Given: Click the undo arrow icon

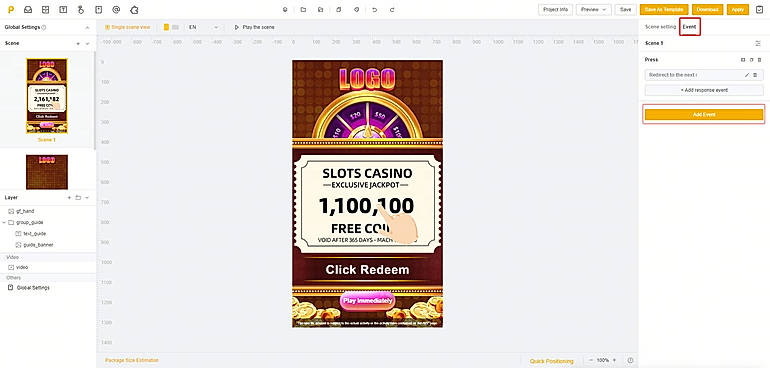Looking at the screenshot, I should coord(375,9).
